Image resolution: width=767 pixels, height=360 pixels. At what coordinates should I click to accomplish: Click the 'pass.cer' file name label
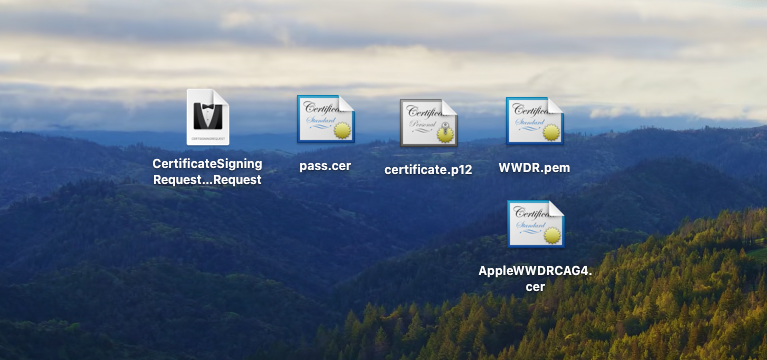pyautogui.click(x=325, y=166)
